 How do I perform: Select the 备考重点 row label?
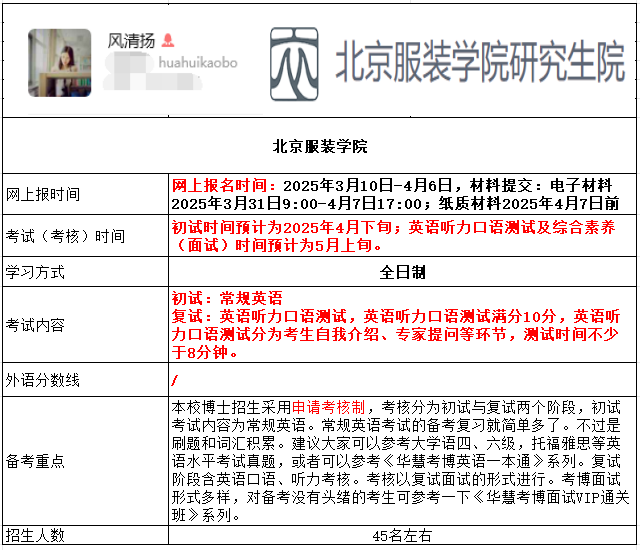[35, 461]
